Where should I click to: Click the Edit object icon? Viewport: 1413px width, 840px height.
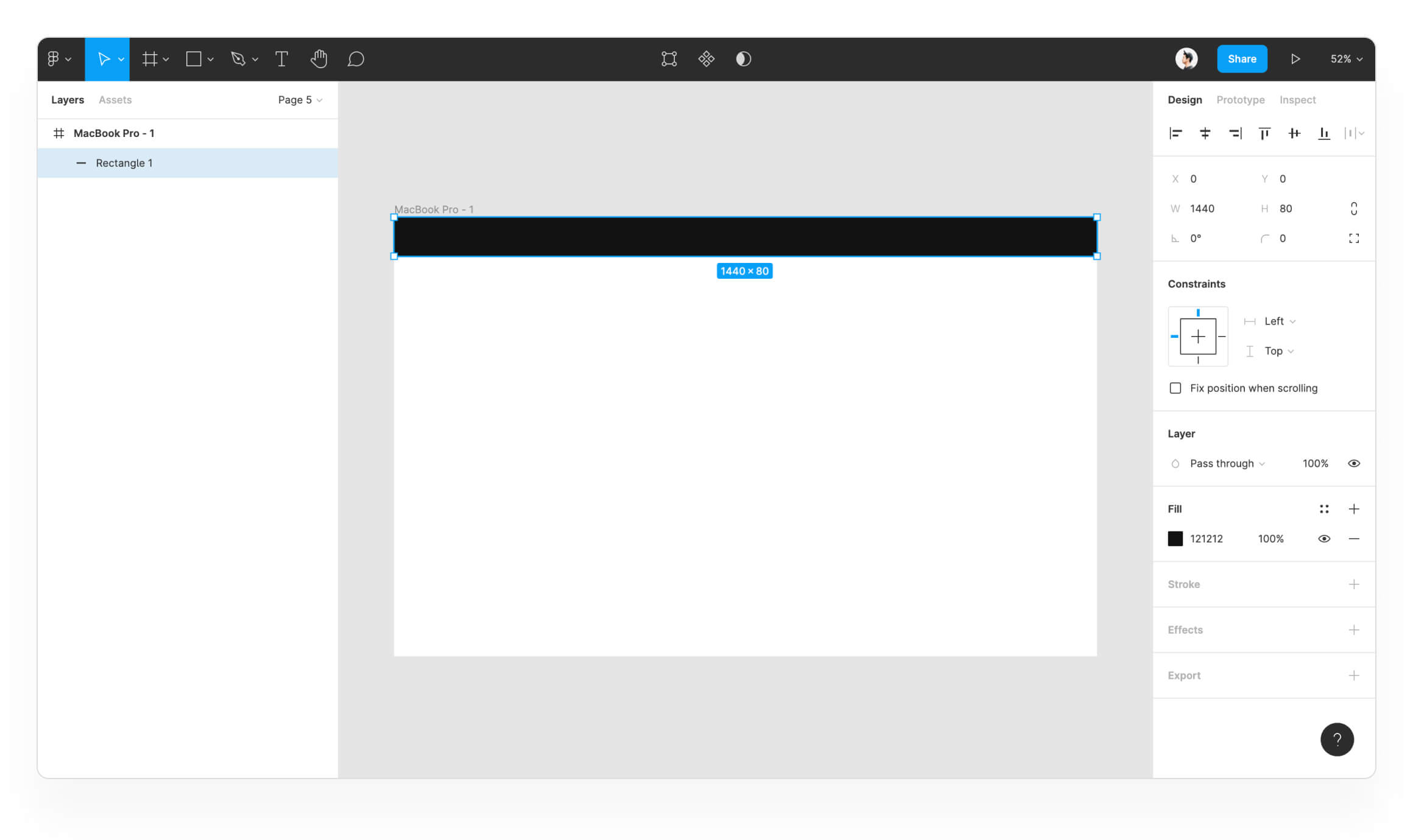click(x=669, y=59)
